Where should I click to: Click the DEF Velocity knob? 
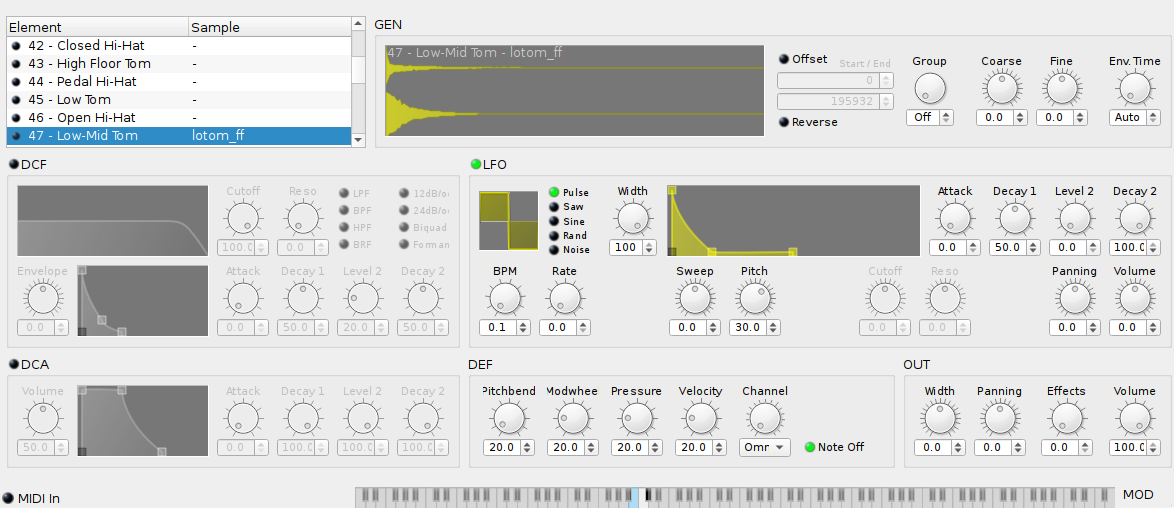(x=700, y=417)
